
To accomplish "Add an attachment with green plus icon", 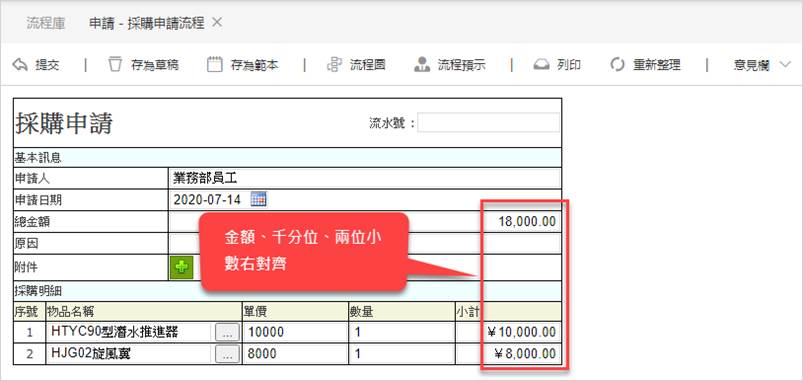I will click(x=181, y=267).
